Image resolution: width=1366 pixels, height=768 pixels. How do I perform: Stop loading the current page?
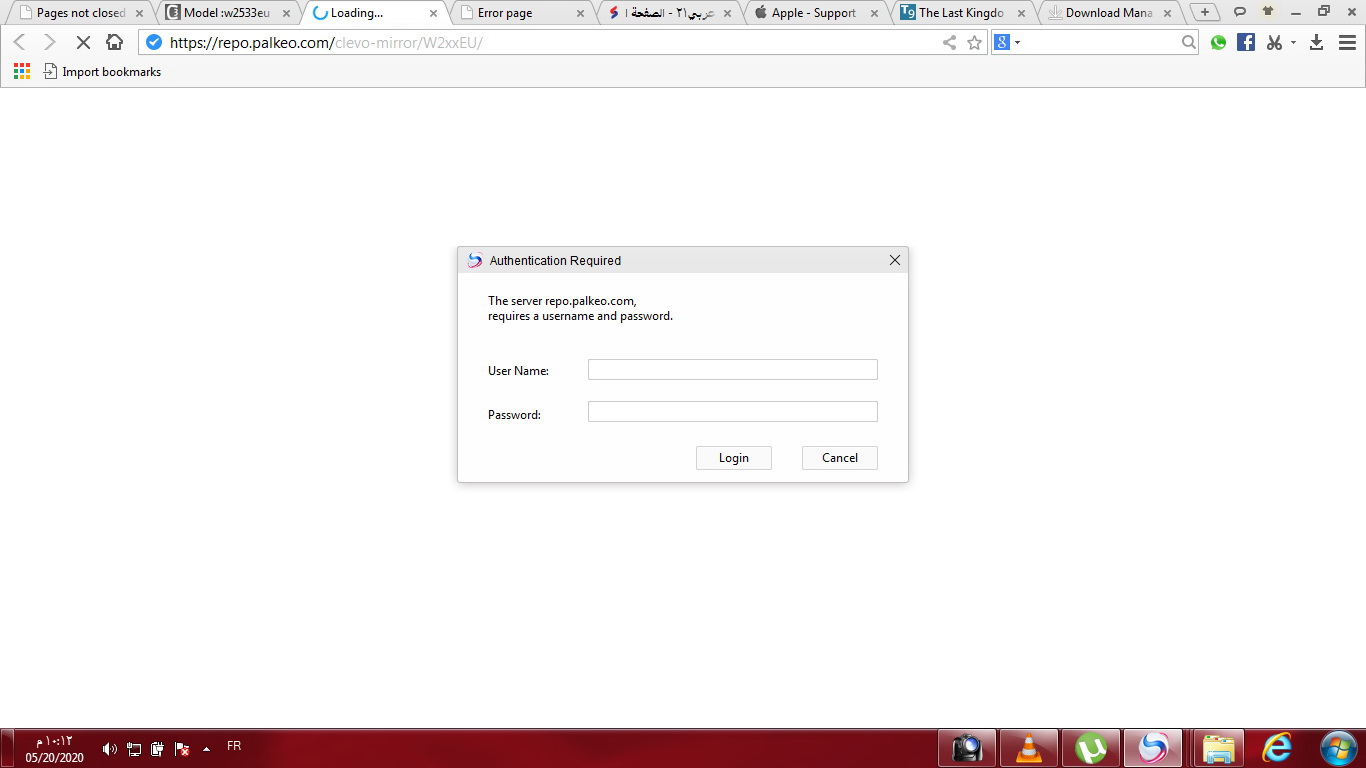coord(83,43)
